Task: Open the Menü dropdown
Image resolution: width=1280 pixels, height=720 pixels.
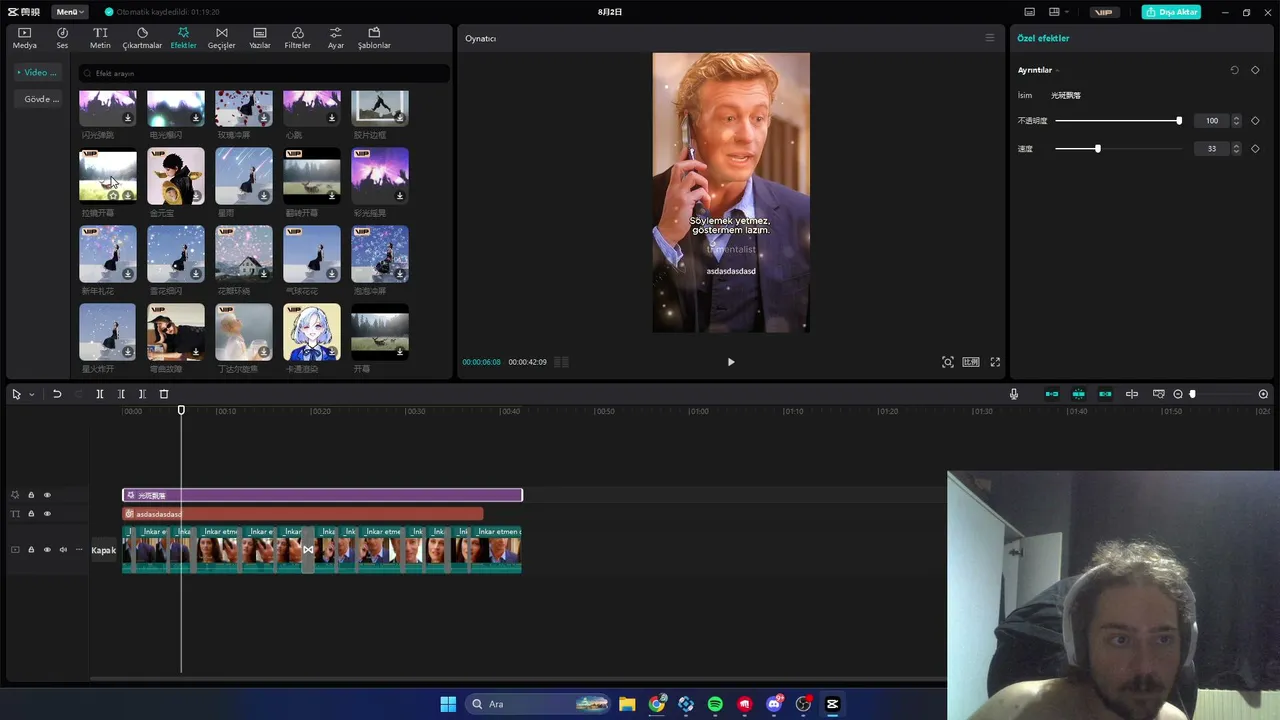Action: point(70,12)
